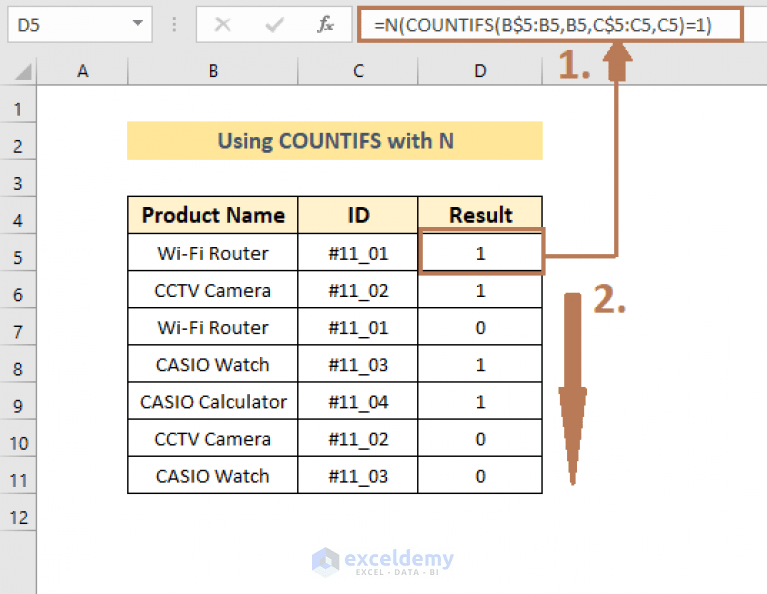Select 'CASIO Watch' cell in row 11
Image resolution: width=767 pixels, height=594 pixels.
[x=213, y=476]
